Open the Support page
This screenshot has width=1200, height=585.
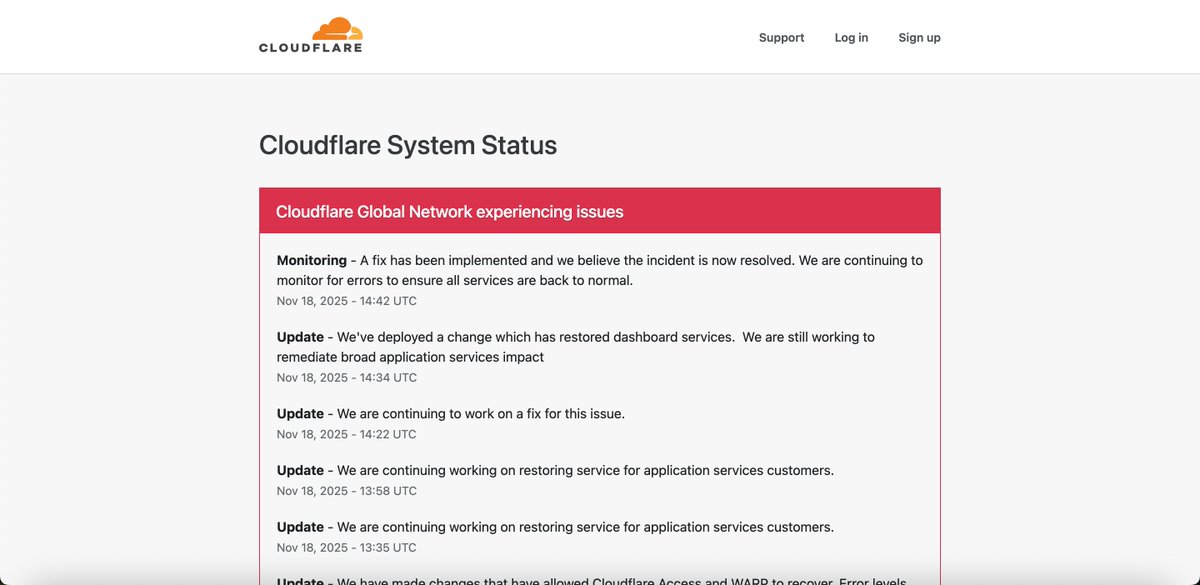(780, 37)
